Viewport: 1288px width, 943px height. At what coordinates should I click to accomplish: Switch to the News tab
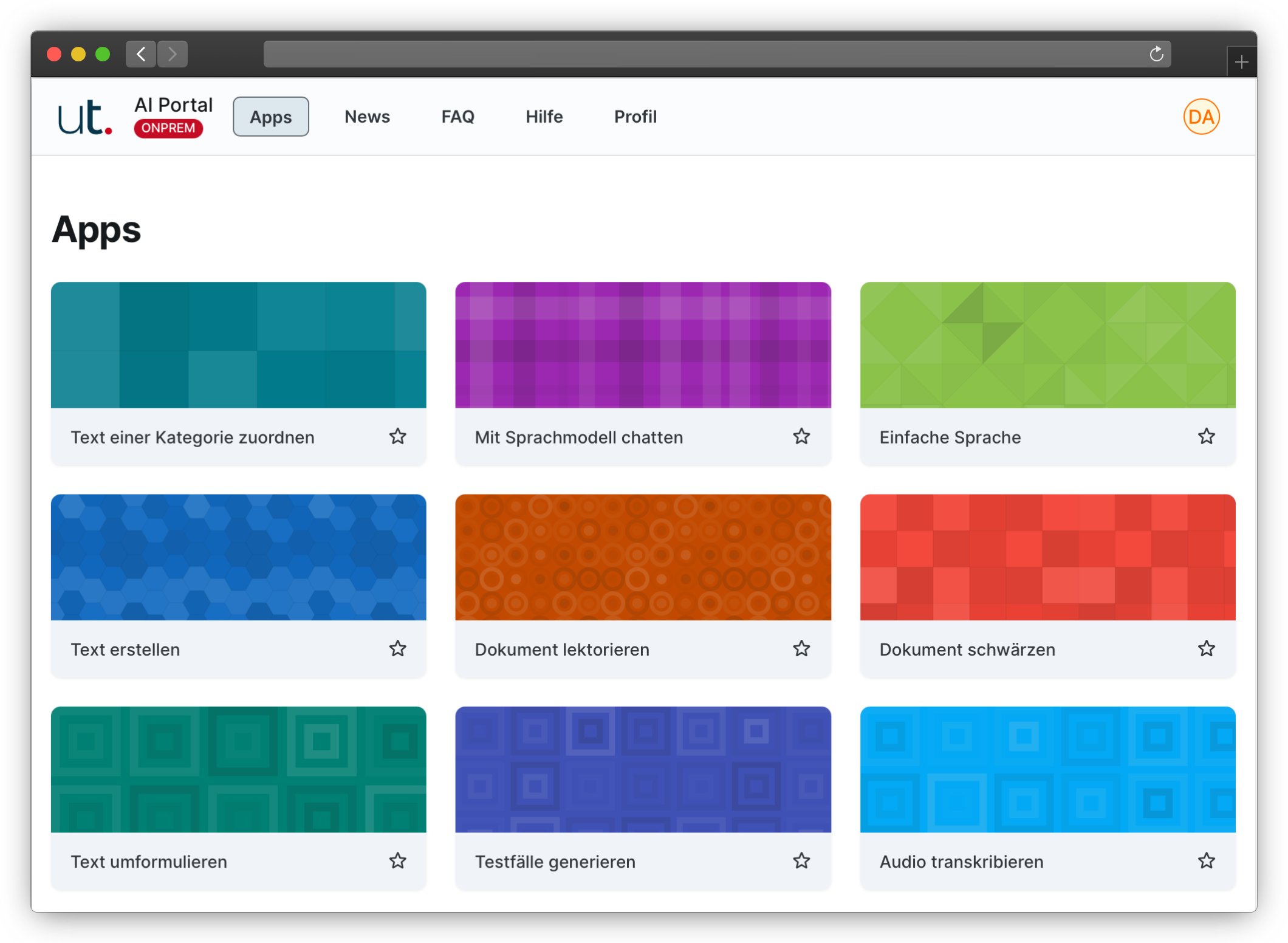[367, 117]
